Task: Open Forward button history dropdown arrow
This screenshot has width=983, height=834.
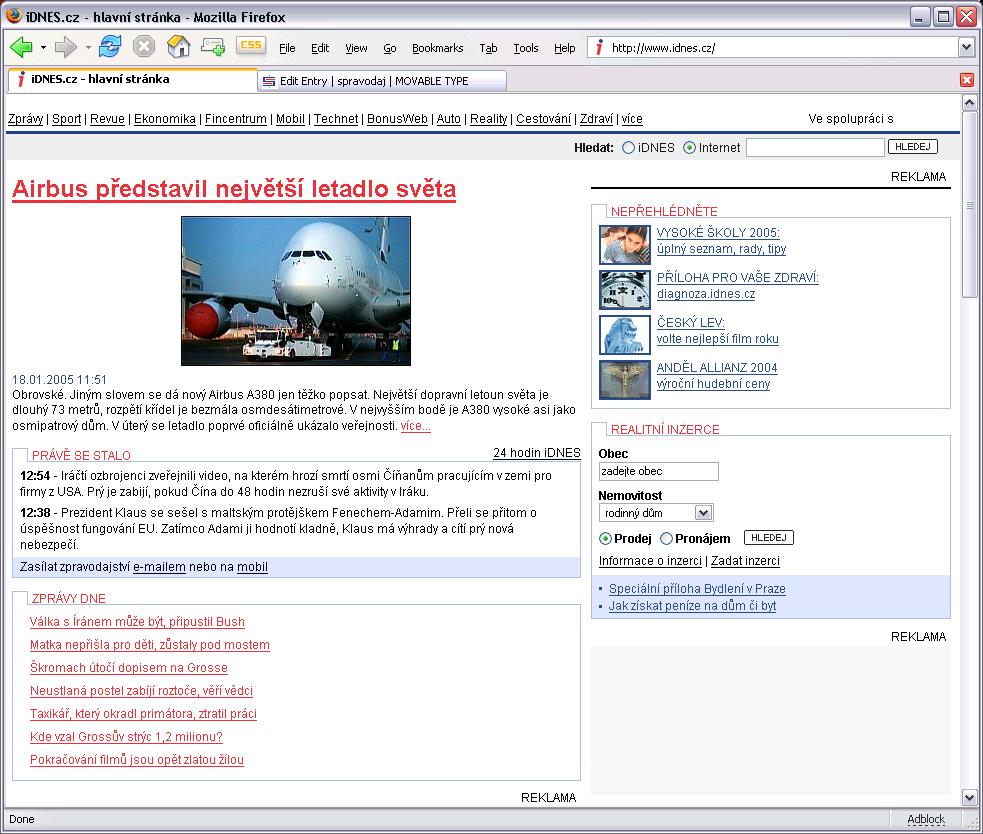Action: pyautogui.click(x=88, y=47)
